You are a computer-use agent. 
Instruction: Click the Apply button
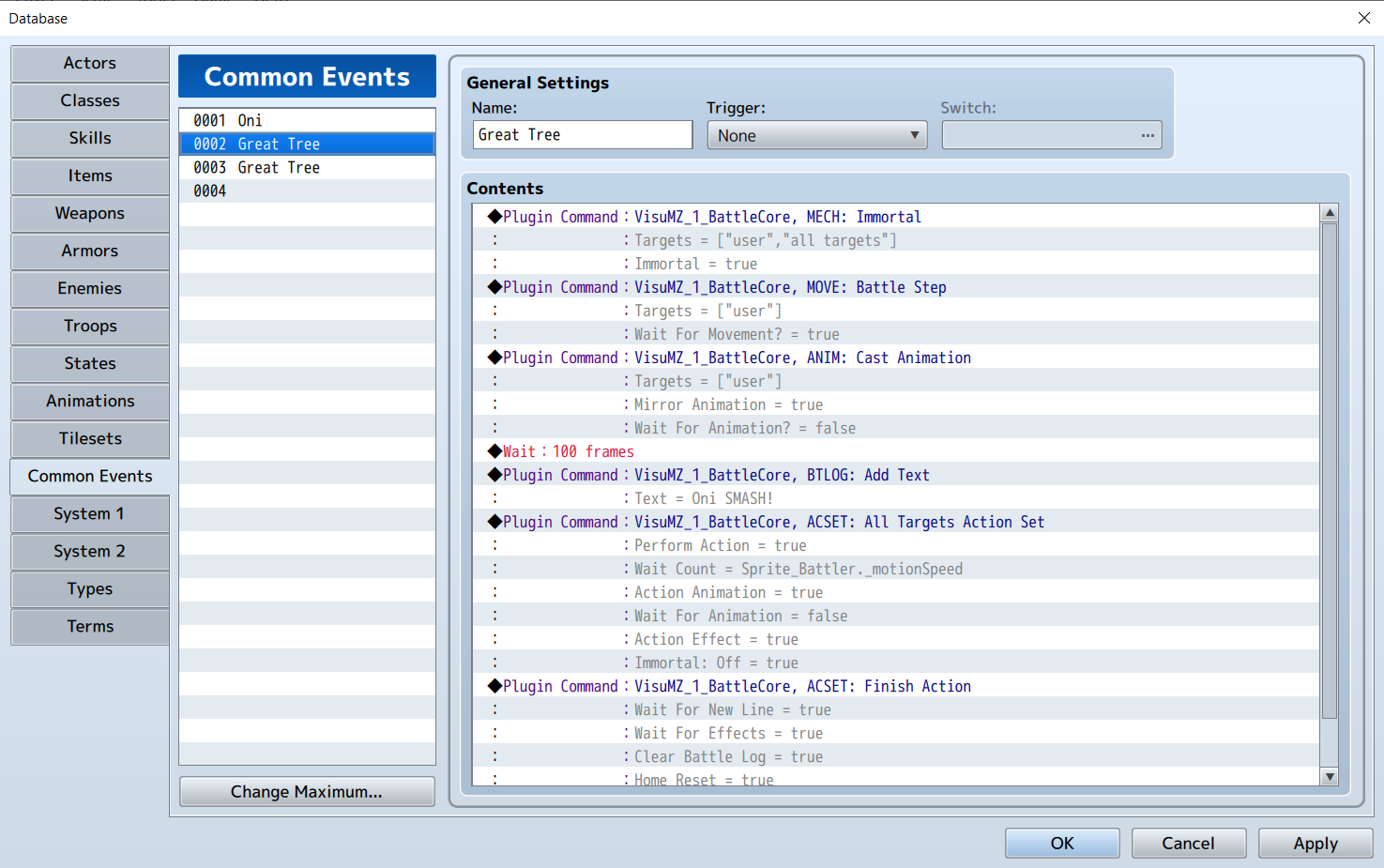tap(1316, 843)
